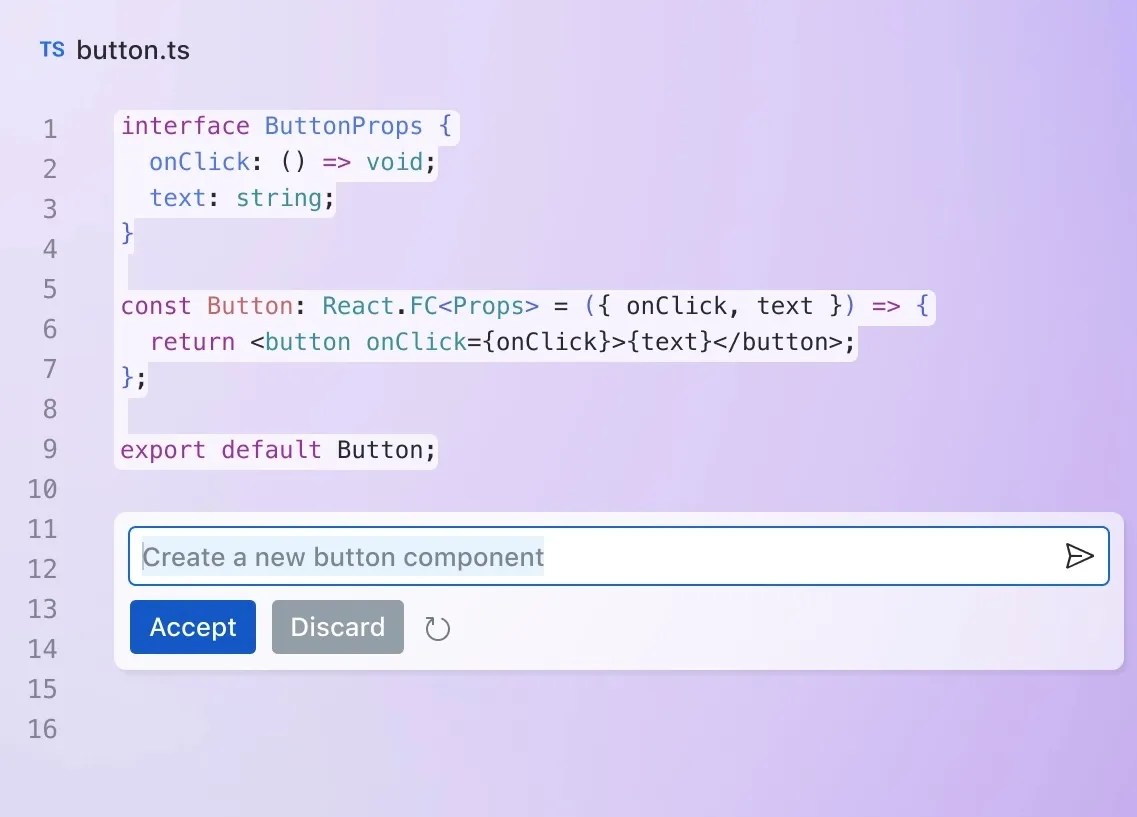
Task: Click line number 1 in gutter
Action: click(x=49, y=129)
